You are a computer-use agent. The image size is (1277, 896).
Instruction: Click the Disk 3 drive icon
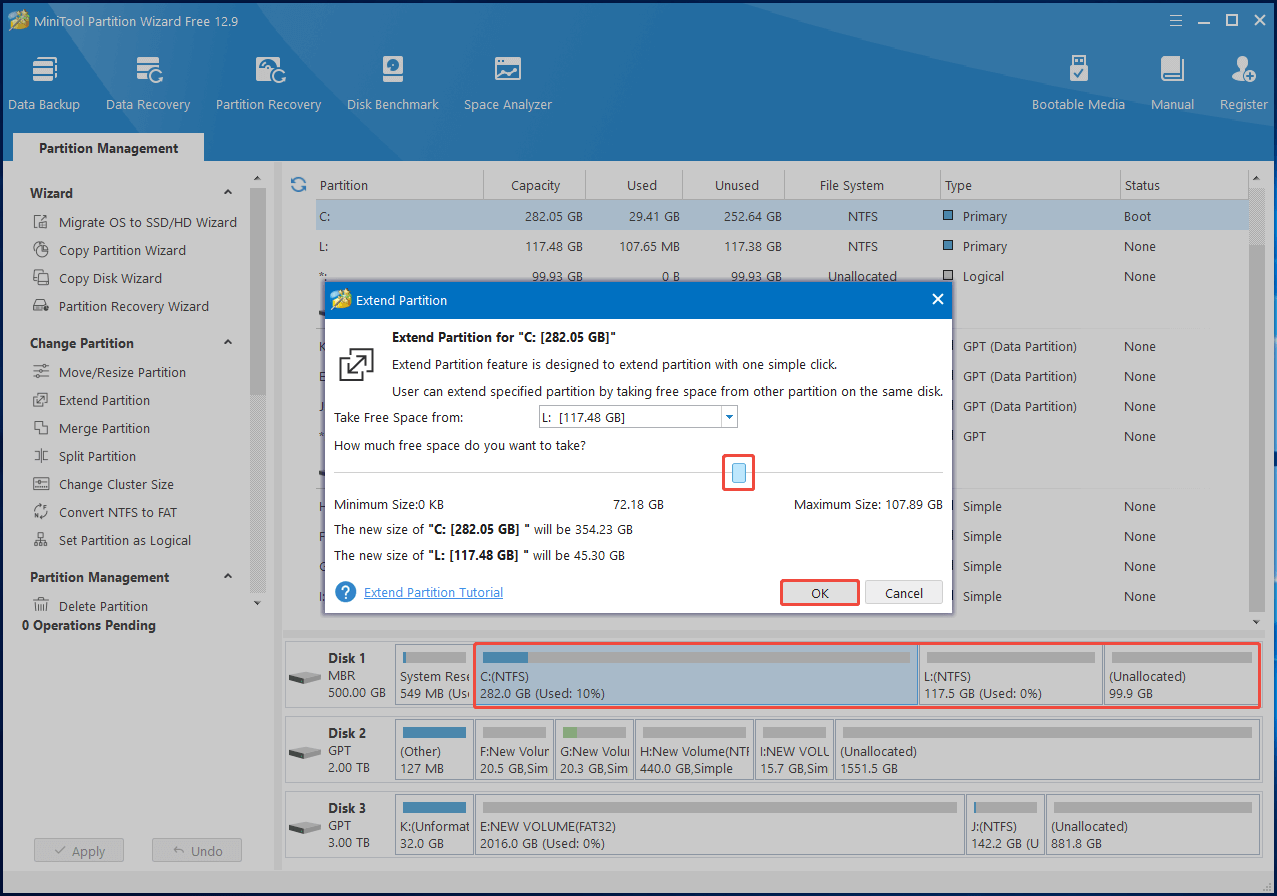(x=305, y=827)
